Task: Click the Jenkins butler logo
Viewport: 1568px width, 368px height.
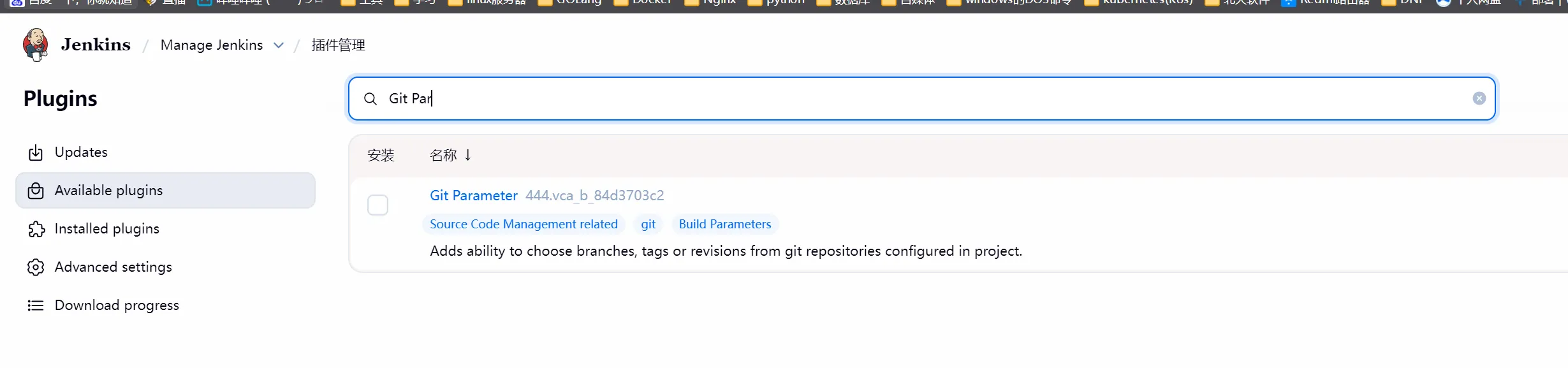Action: [x=35, y=45]
